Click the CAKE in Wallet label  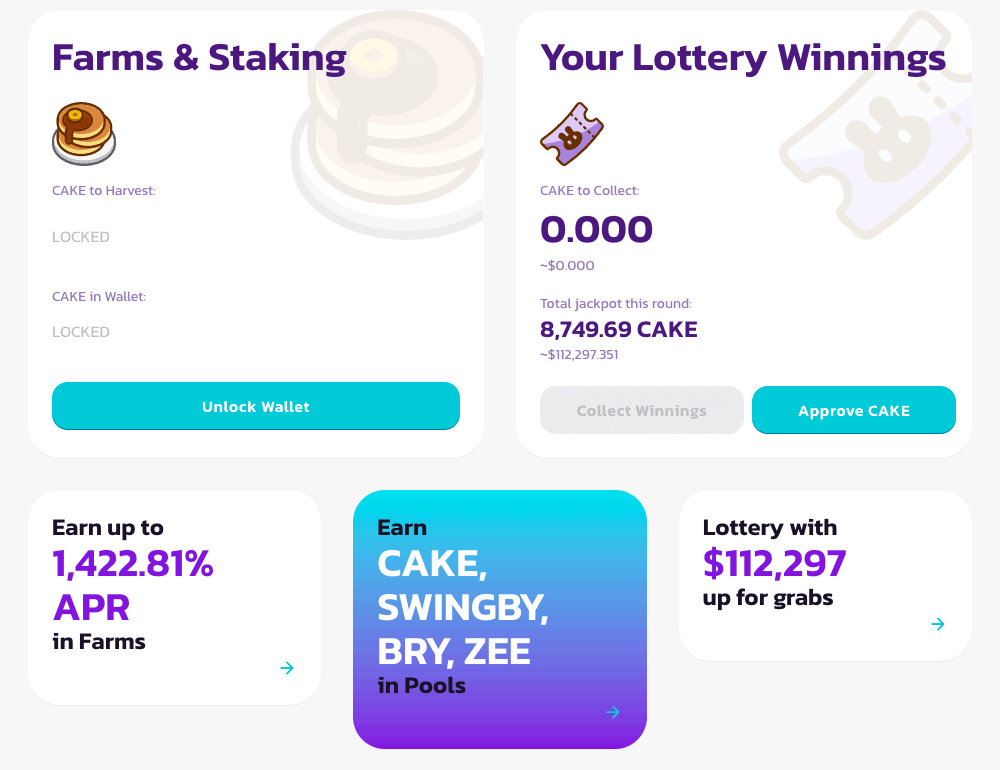99,297
